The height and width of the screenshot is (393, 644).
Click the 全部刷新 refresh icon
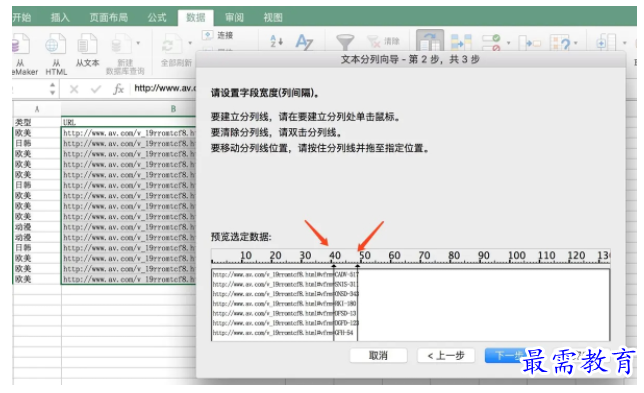pos(172,44)
